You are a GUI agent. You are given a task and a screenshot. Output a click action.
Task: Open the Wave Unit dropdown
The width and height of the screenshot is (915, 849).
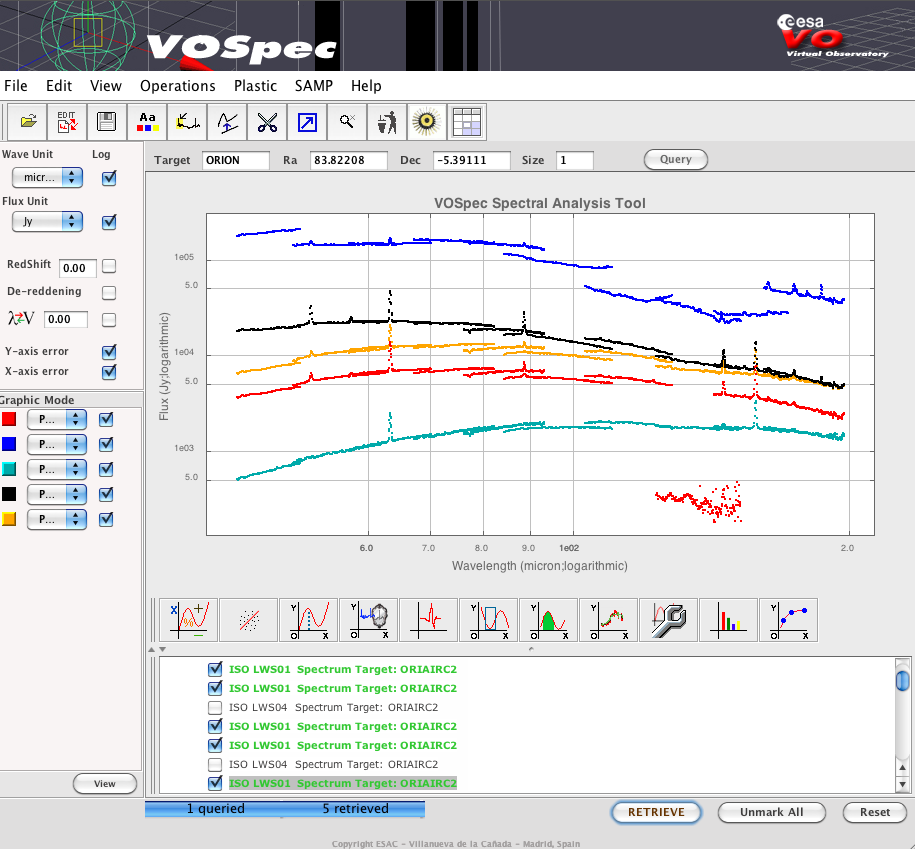click(x=47, y=177)
